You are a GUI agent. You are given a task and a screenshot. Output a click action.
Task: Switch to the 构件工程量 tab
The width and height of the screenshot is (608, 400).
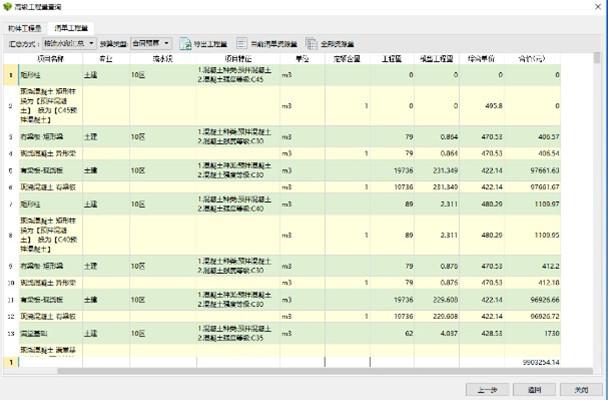pyautogui.click(x=26, y=28)
